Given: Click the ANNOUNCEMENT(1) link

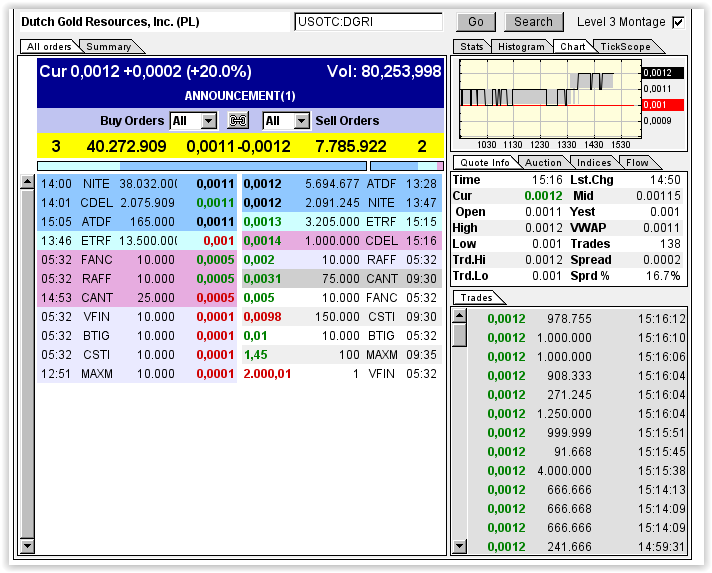Looking at the screenshot, I should 240,95.
